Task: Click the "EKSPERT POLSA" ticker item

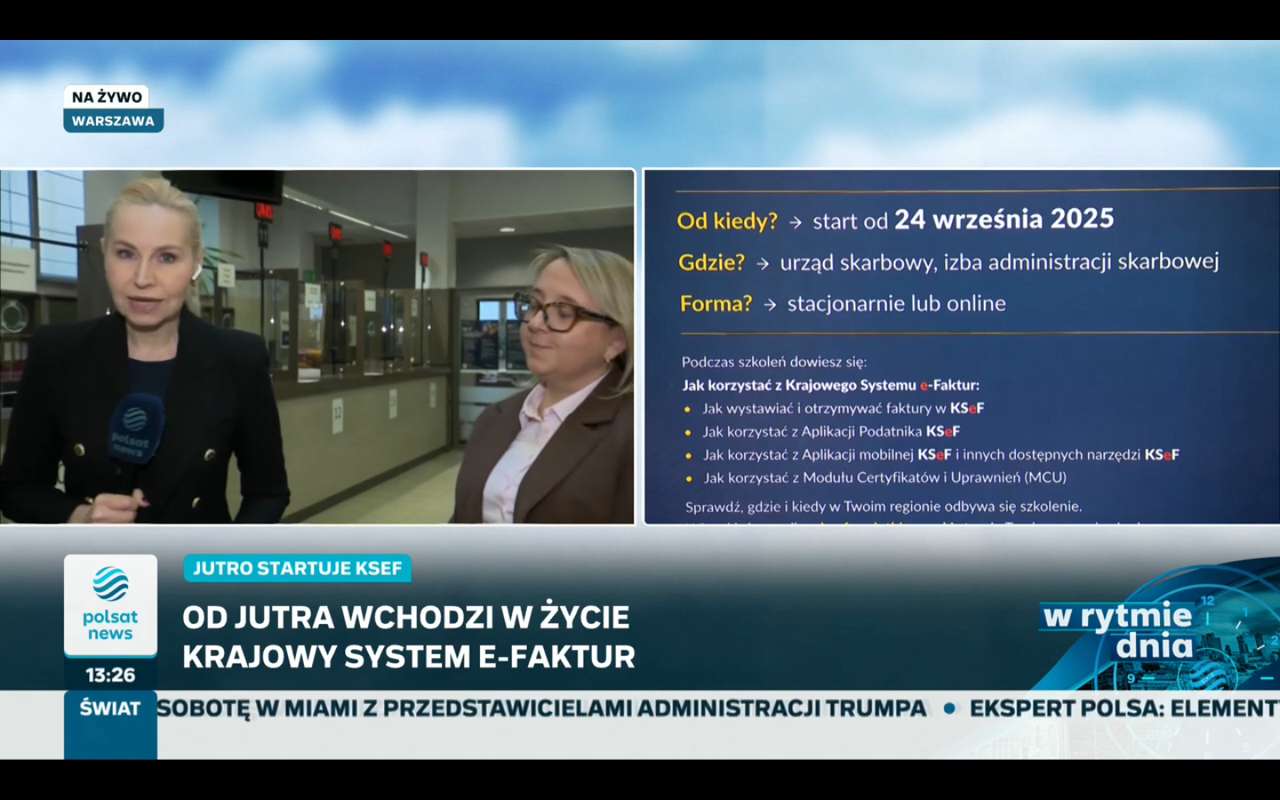Action: click(1125, 708)
